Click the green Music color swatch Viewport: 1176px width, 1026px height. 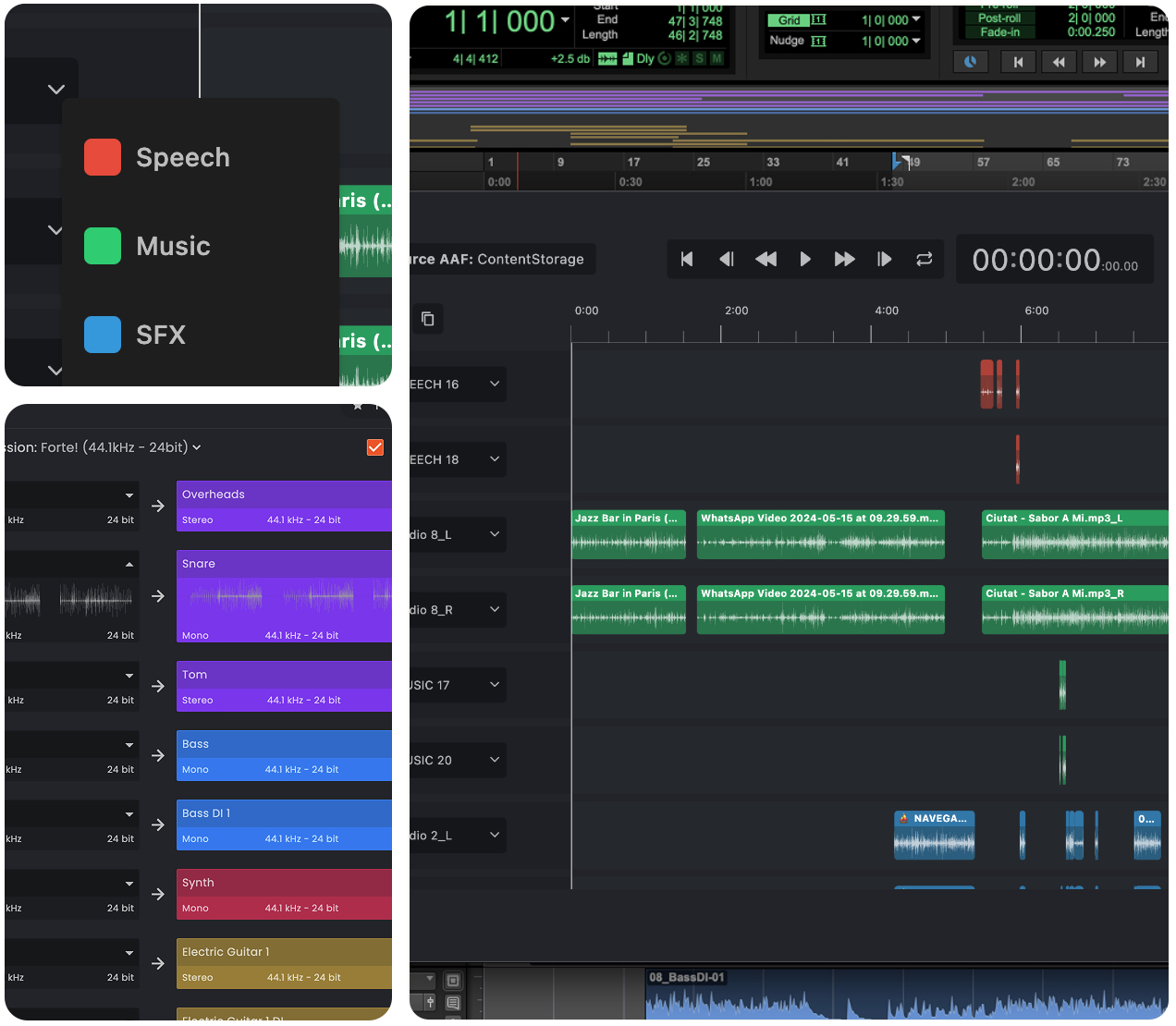coord(103,246)
